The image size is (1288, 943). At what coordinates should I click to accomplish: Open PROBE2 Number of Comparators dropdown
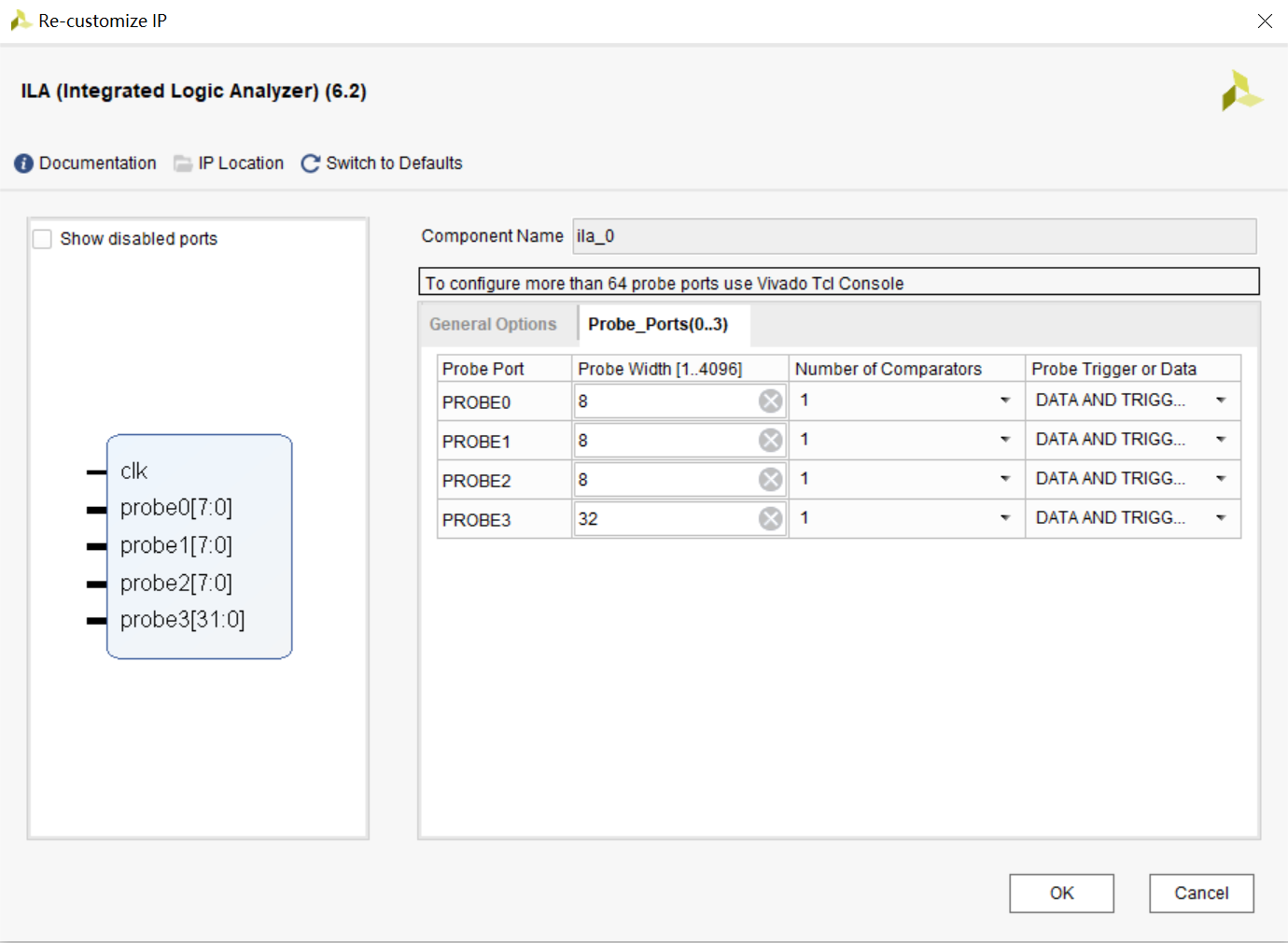click(1005, 479)
